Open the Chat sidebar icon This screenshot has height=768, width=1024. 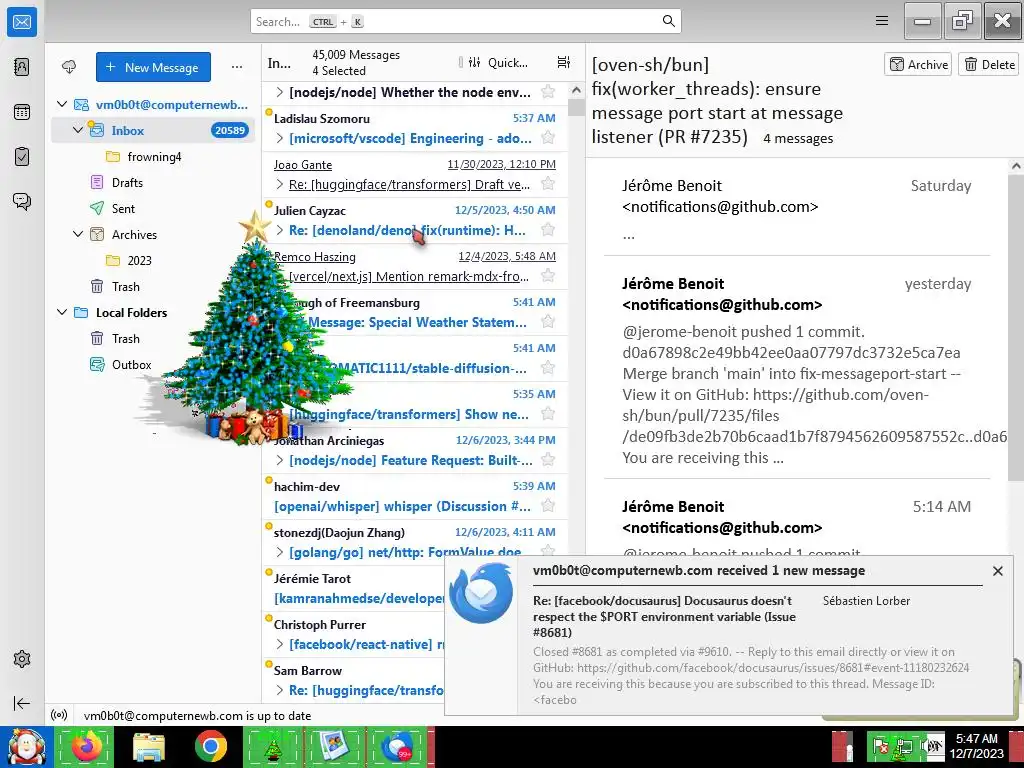(22, 201)
